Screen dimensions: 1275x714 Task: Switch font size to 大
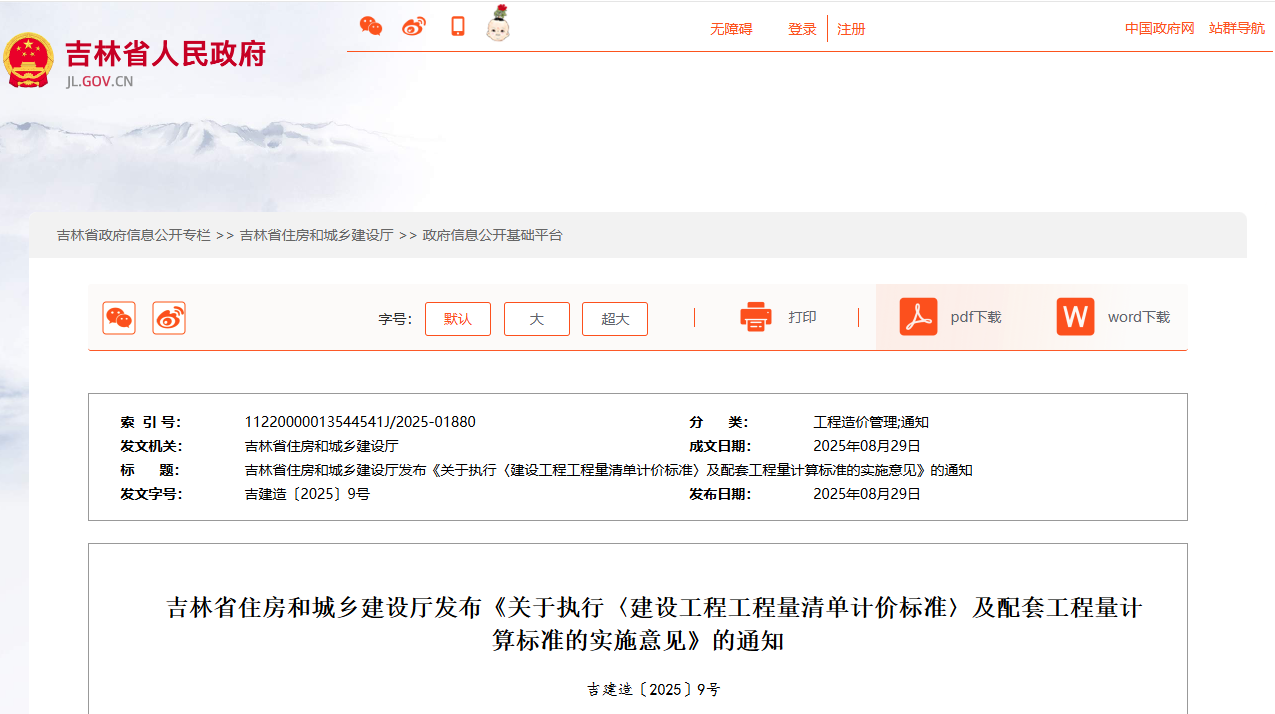point(536,318)
